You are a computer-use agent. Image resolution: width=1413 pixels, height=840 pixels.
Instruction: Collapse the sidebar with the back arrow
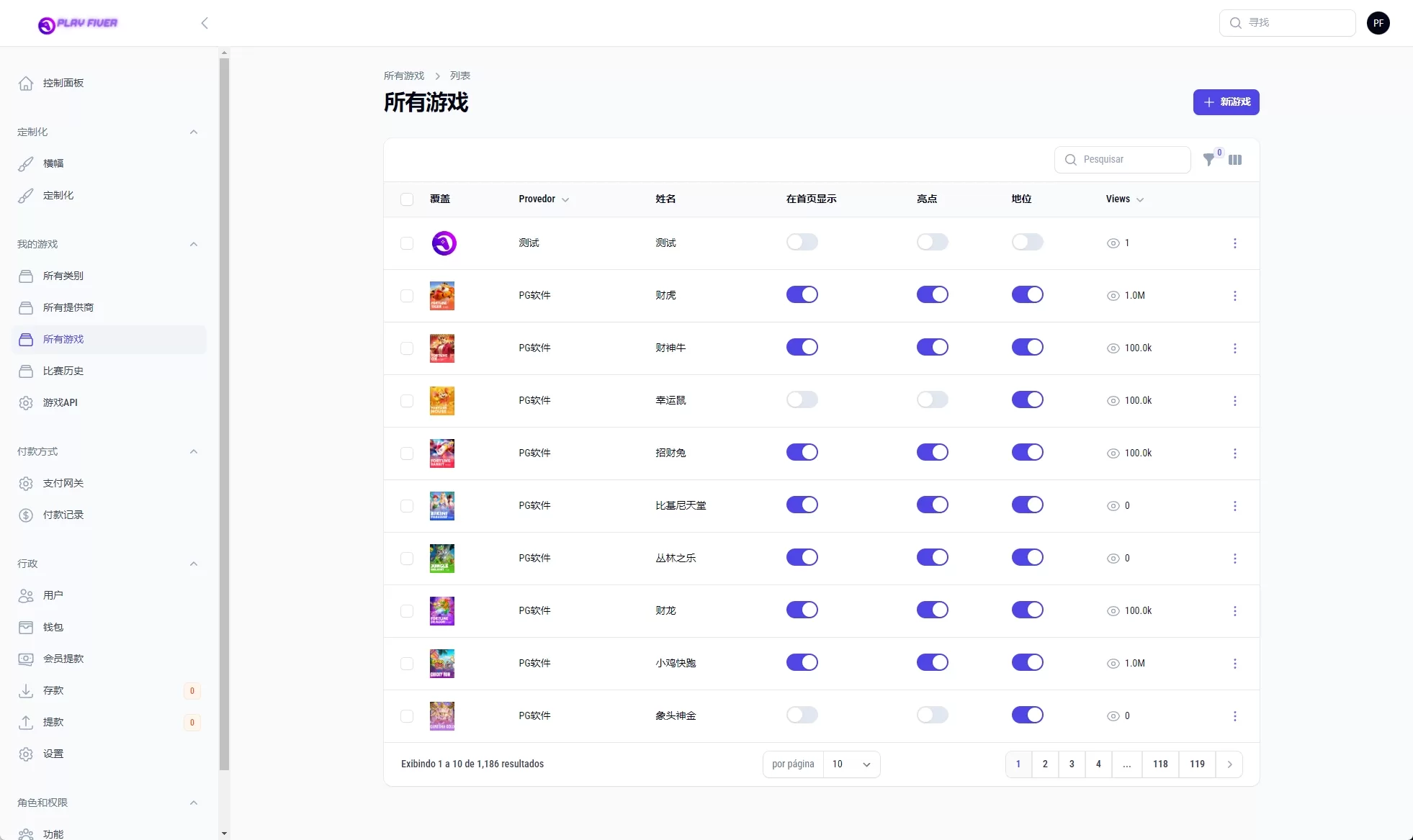click(x=205, y=23)
